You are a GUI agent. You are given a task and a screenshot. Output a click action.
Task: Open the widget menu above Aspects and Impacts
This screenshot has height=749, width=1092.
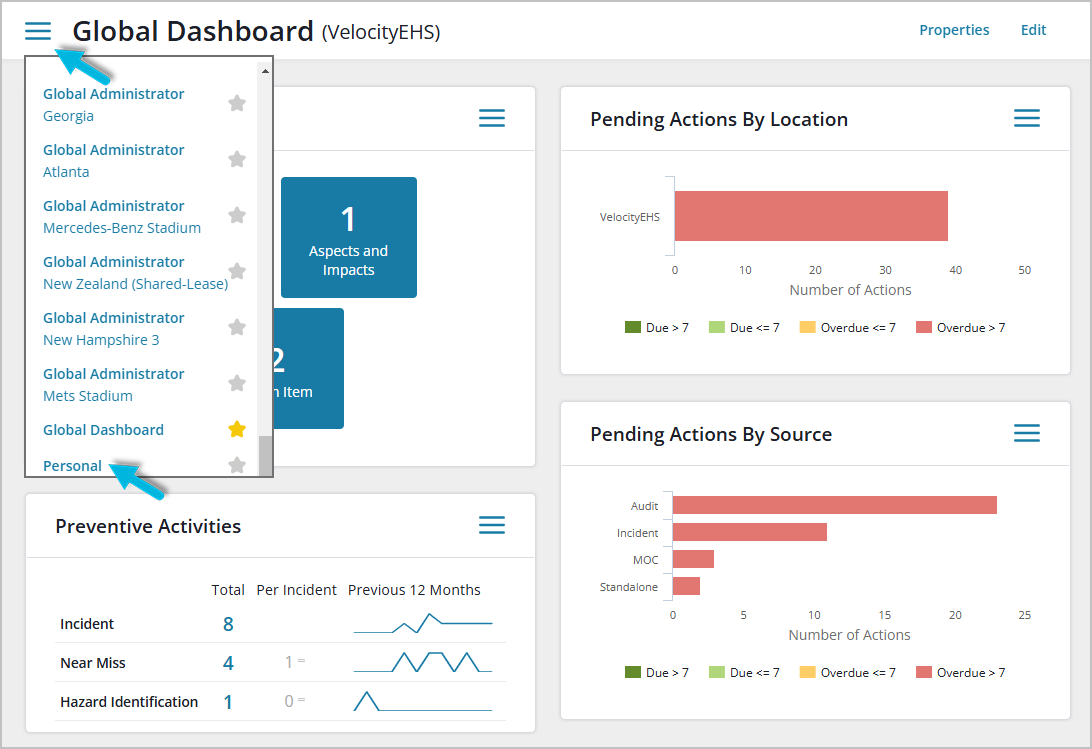492,119
